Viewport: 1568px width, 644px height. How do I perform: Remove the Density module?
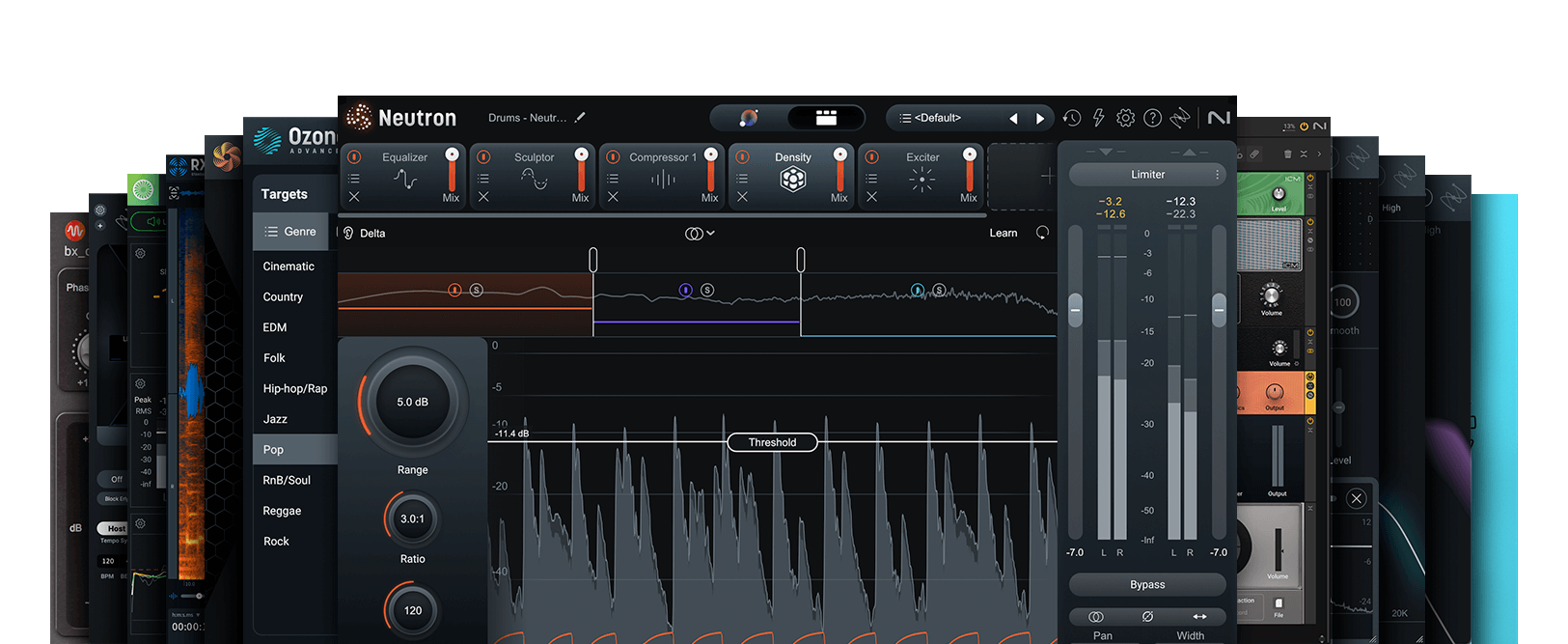click(742, 197)
